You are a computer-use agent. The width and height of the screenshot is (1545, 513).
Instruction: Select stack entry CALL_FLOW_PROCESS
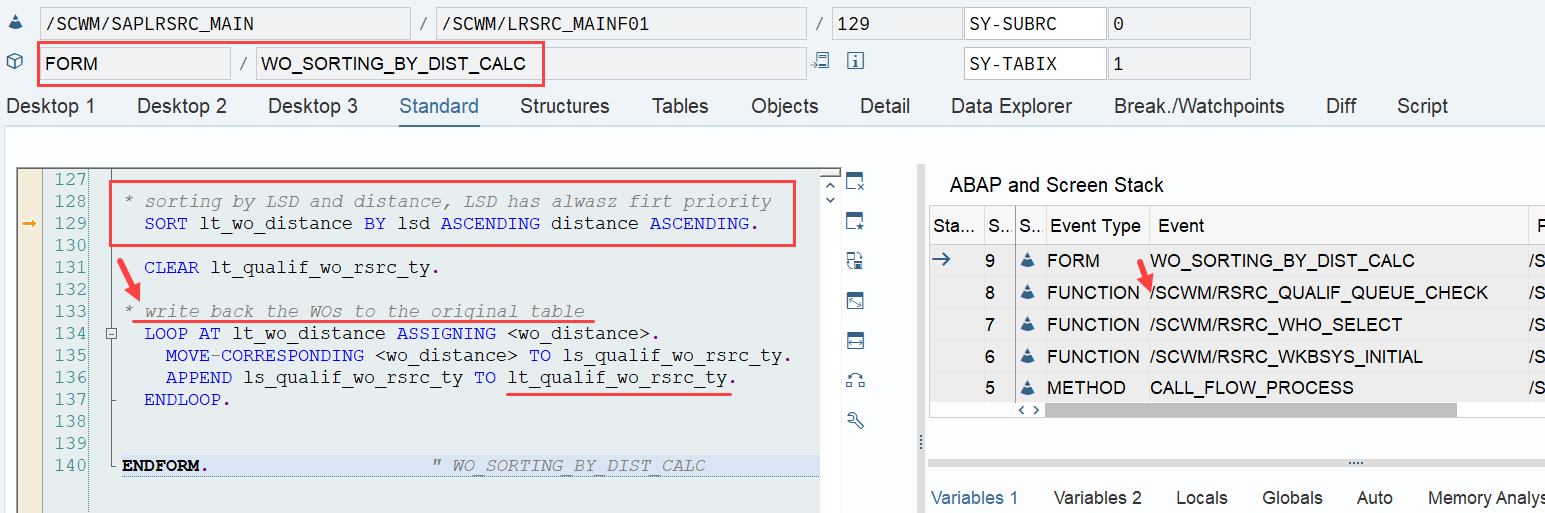1251,387
